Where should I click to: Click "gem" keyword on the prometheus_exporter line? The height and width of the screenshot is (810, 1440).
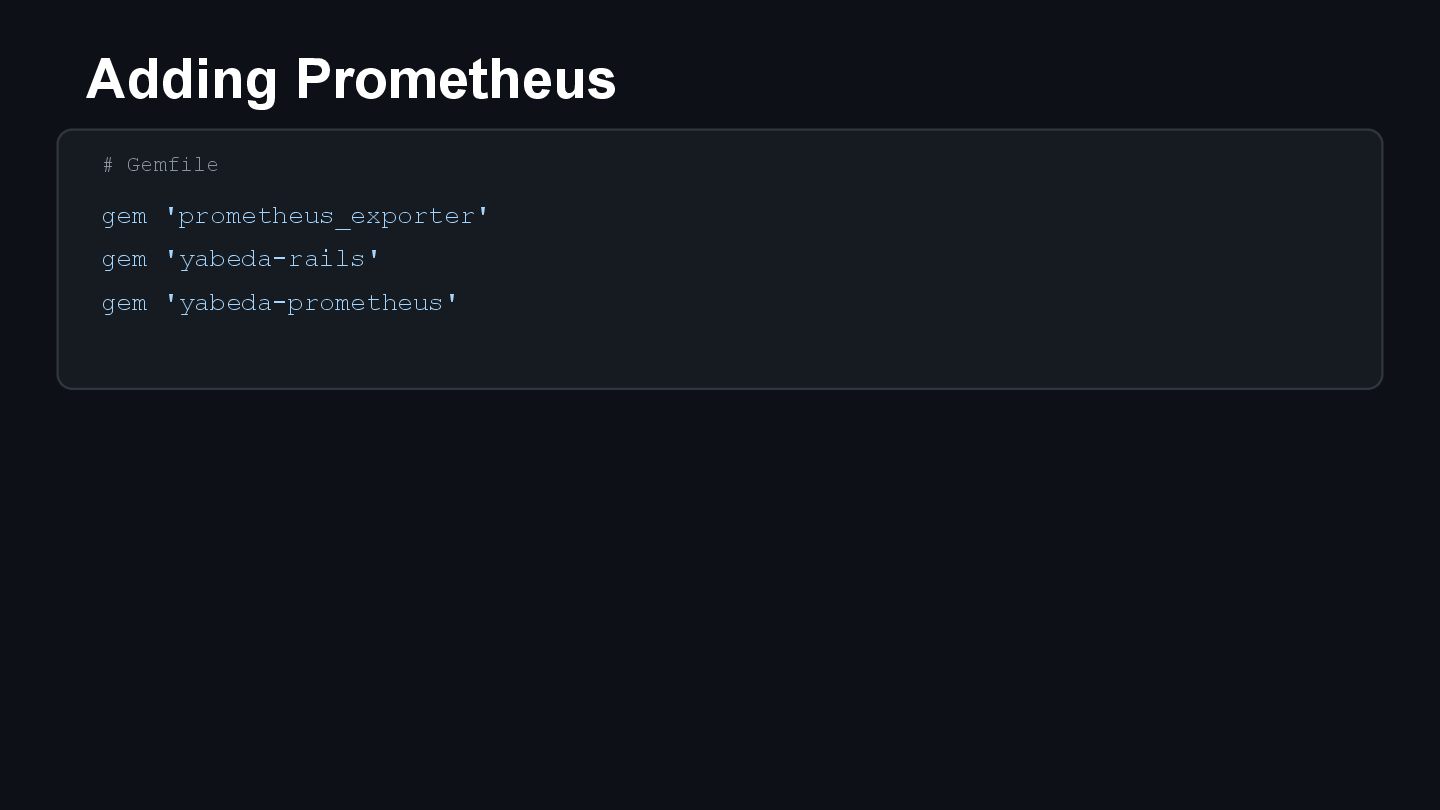tap(124, 217)
